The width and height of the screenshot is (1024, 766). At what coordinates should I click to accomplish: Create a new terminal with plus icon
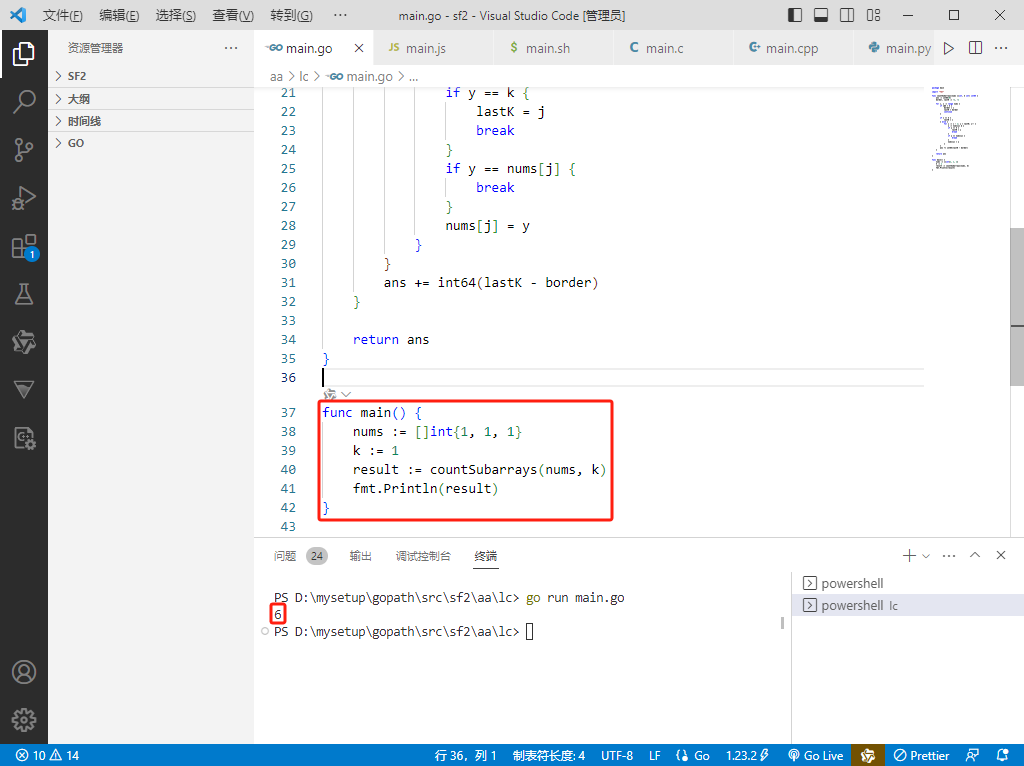pos(908,556)
